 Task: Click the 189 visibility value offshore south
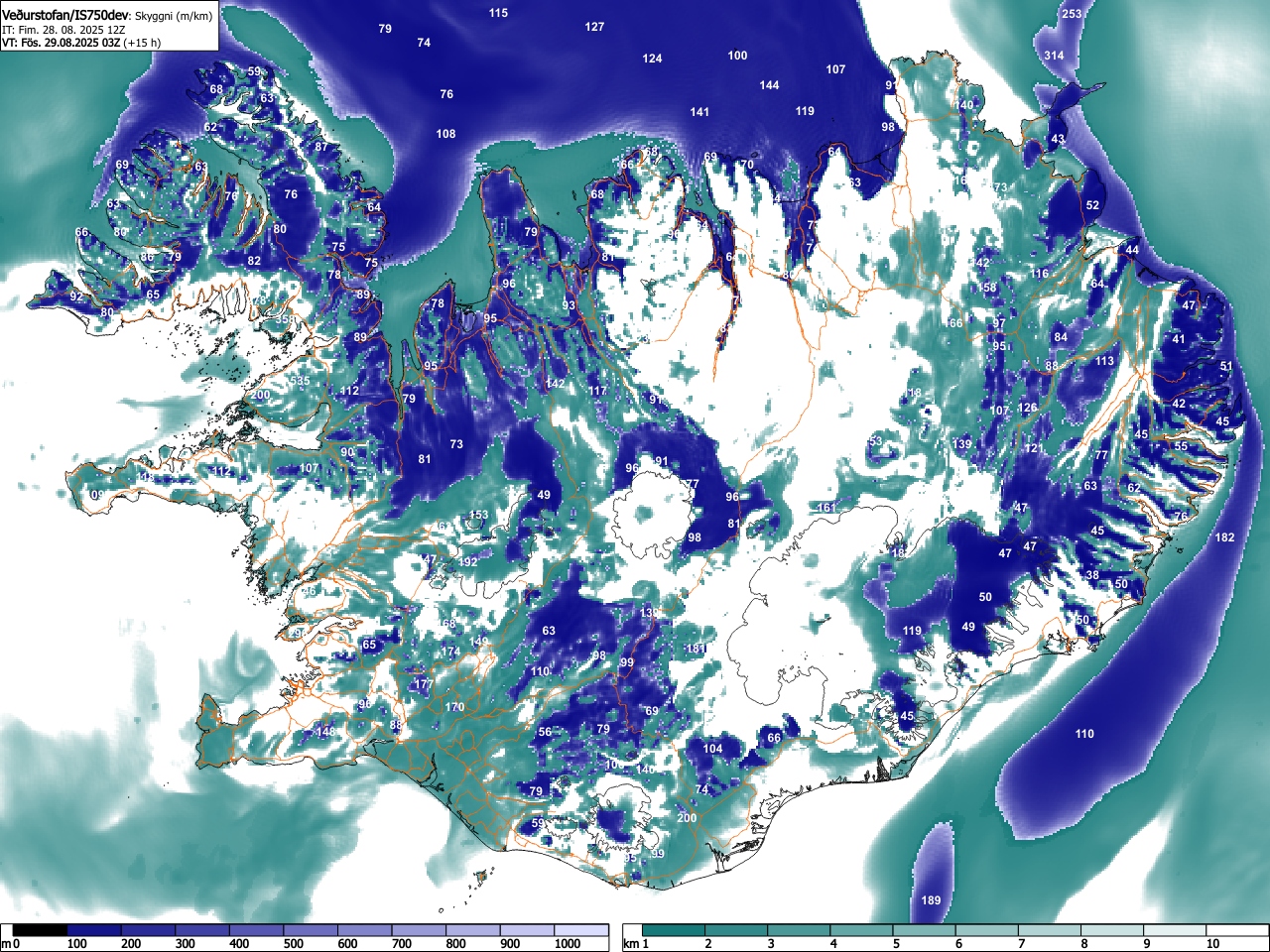(x=931, y=900)
